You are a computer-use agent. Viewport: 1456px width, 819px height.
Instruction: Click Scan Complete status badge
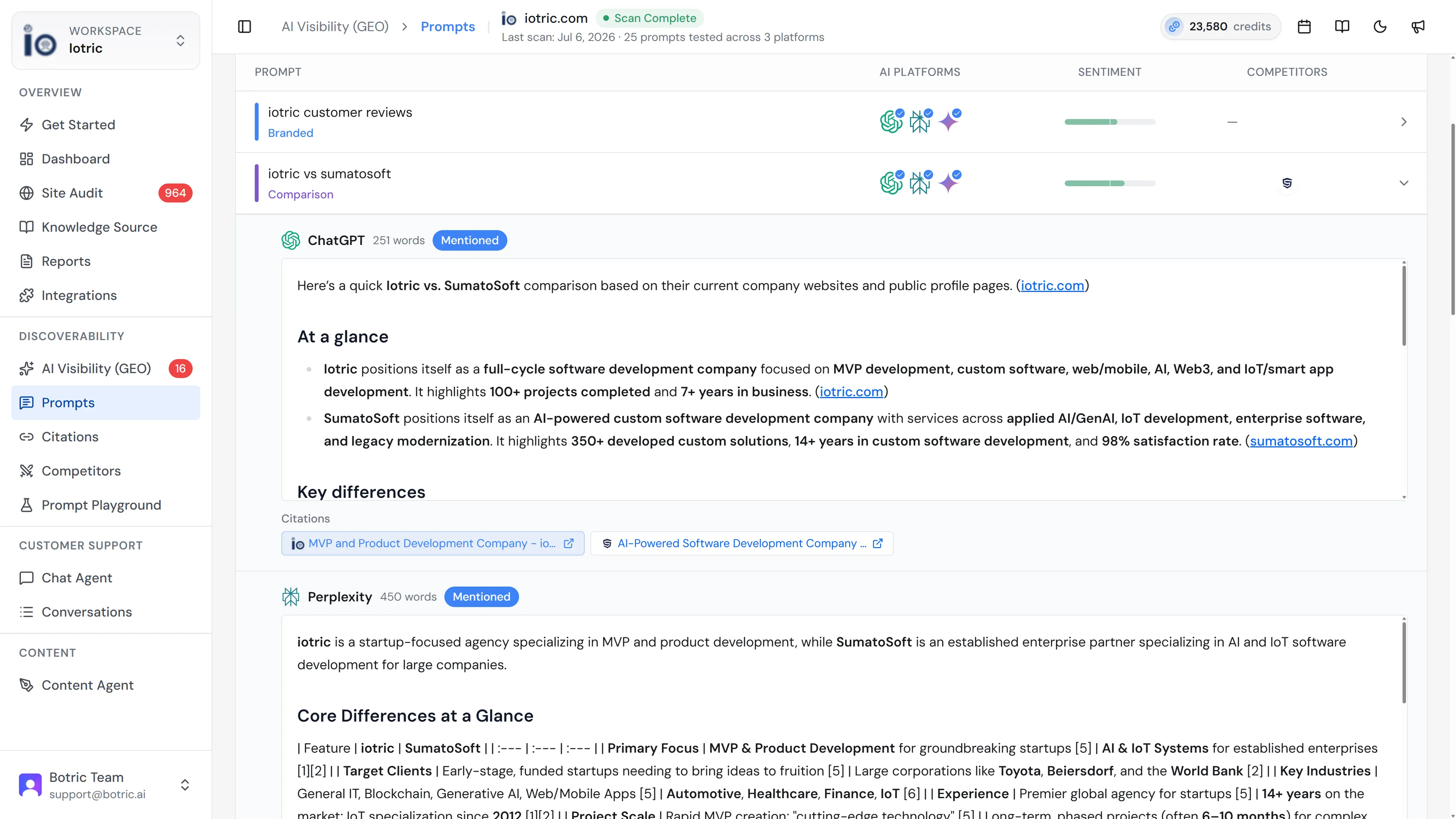(650, 18)
